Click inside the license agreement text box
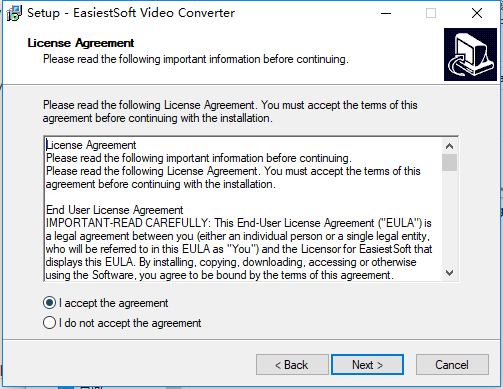Image resolution: width=503 pixels, height=389 pixels. 244,210
